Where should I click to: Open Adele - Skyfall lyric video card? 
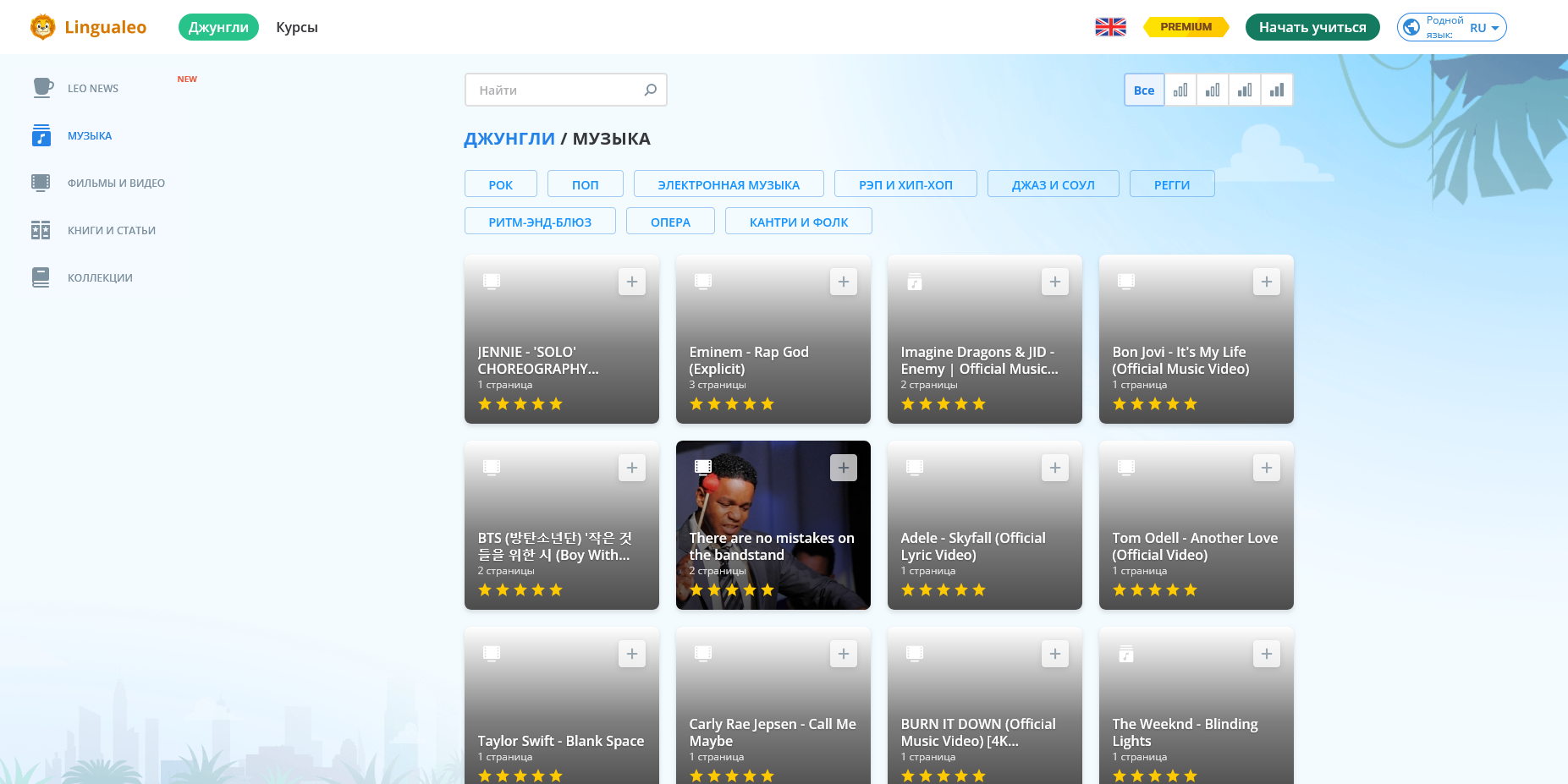(x=985, y=525)
